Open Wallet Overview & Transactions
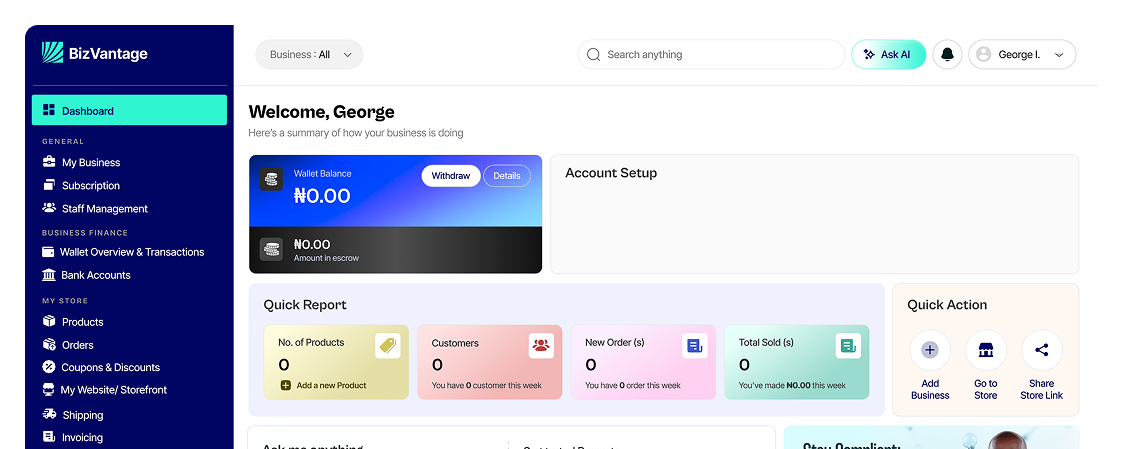Screen dimensions: 1123x449 [x=131, y=252]
